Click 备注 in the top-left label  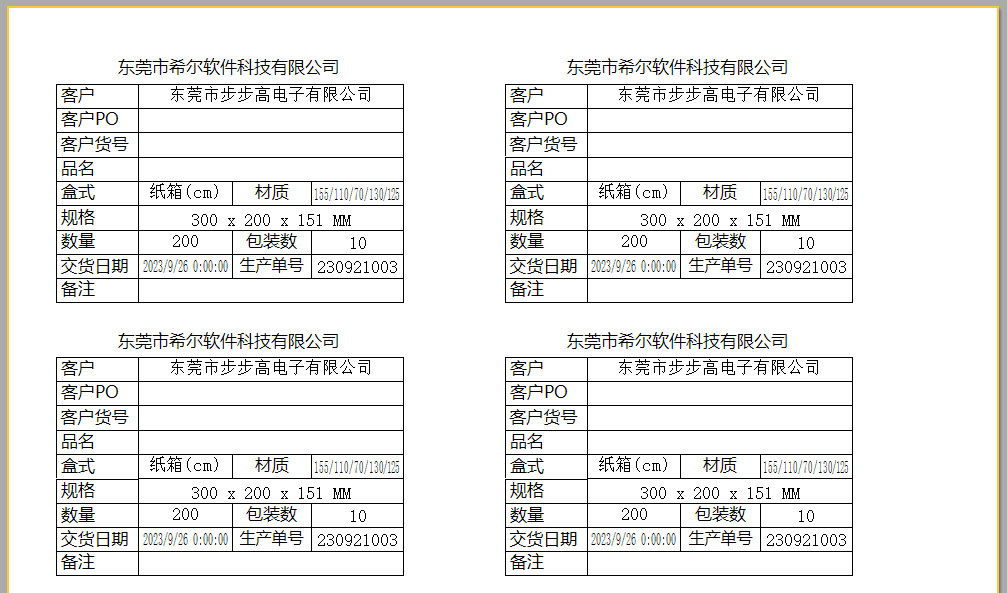point(78,289)
